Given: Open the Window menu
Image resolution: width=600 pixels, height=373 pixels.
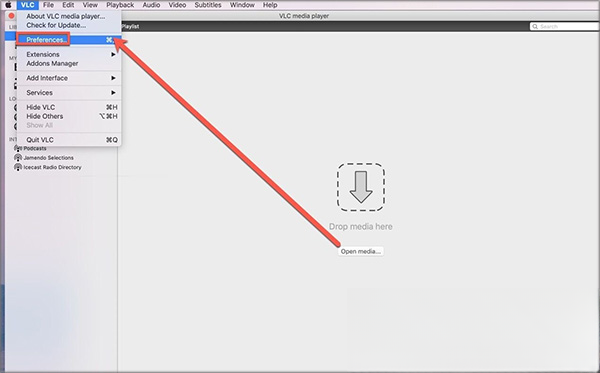Looking at the screenshot, I should click(x=242, y=5).
